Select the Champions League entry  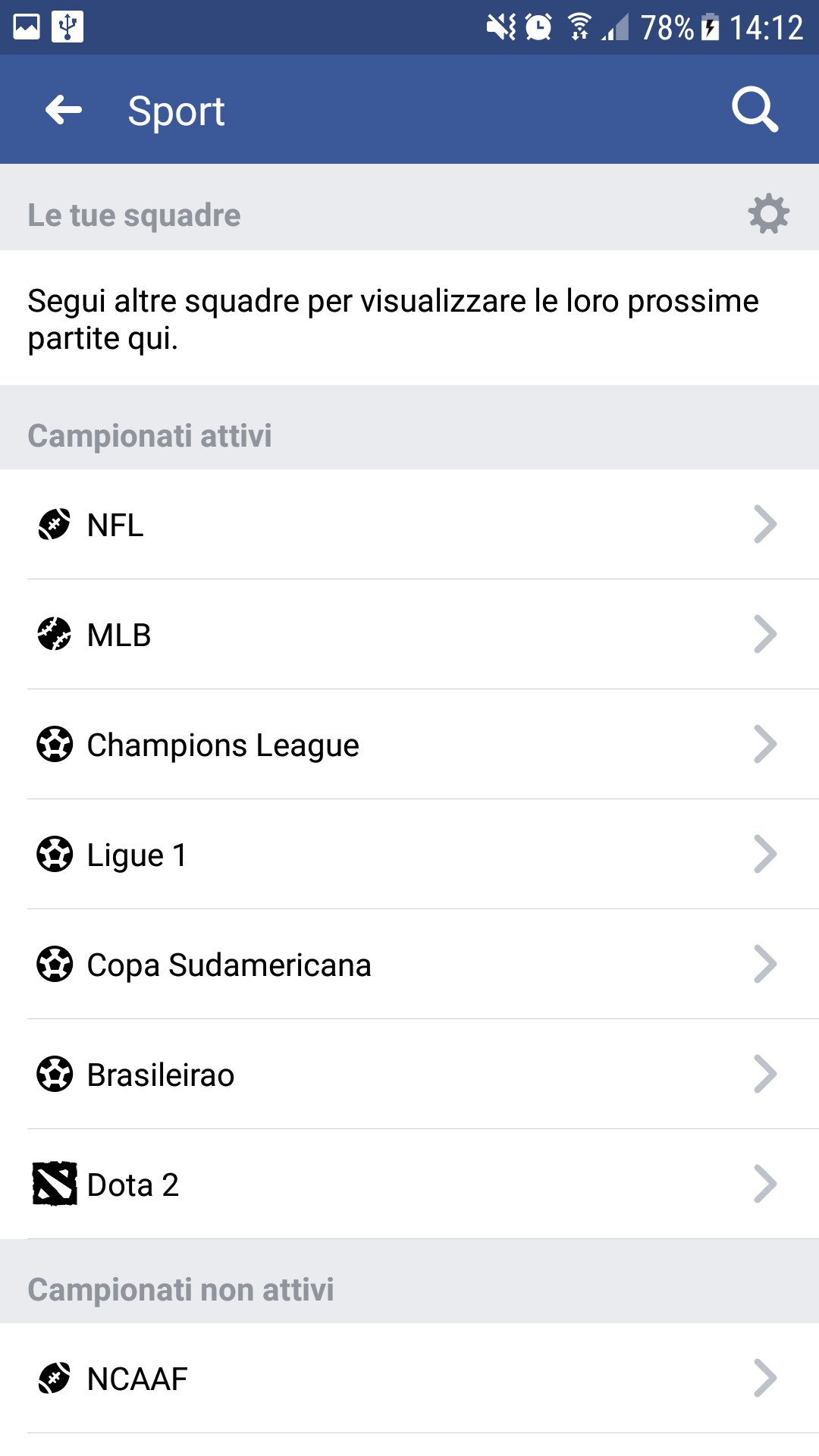223,745
